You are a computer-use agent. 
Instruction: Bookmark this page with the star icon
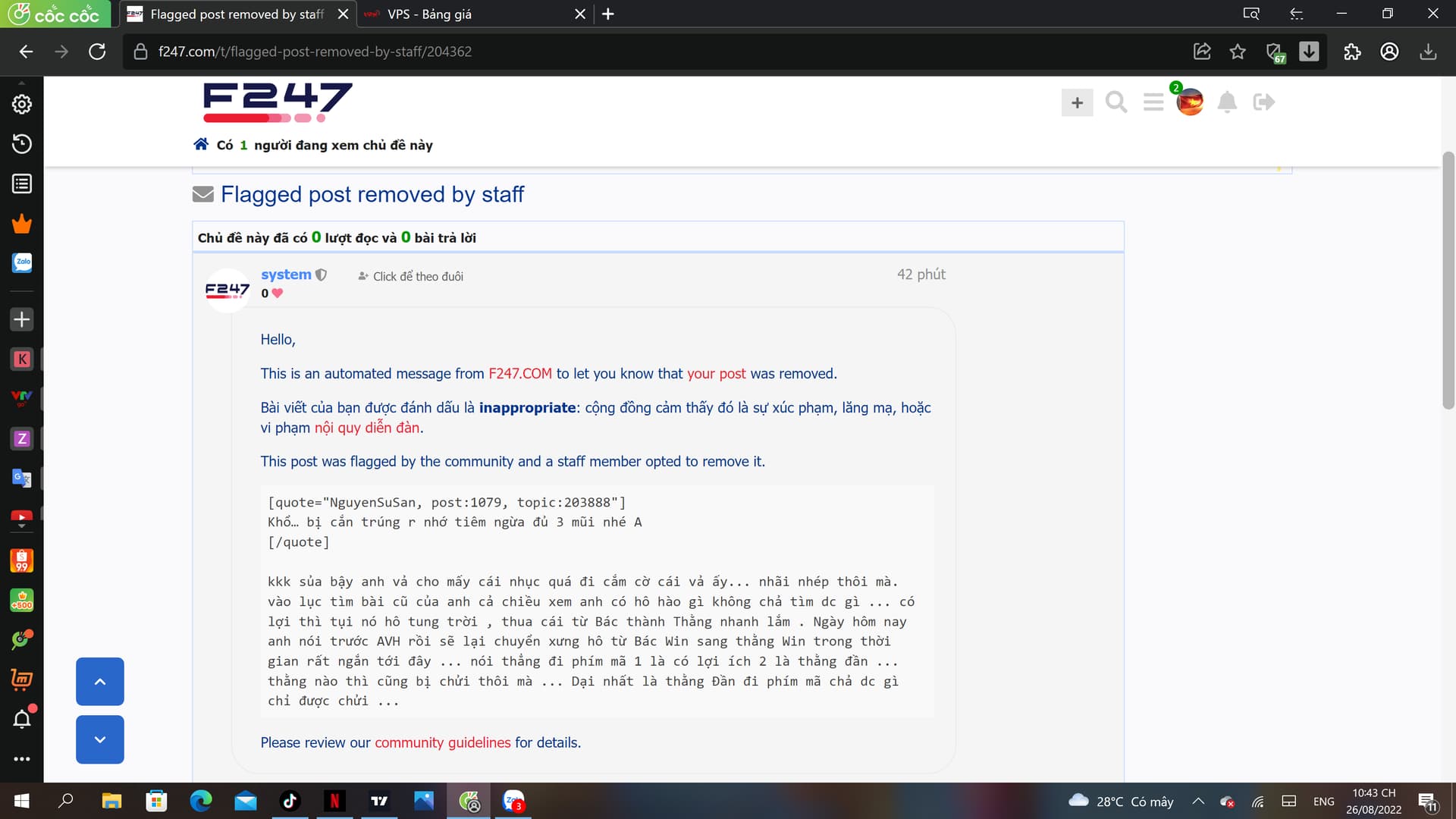1238,52
